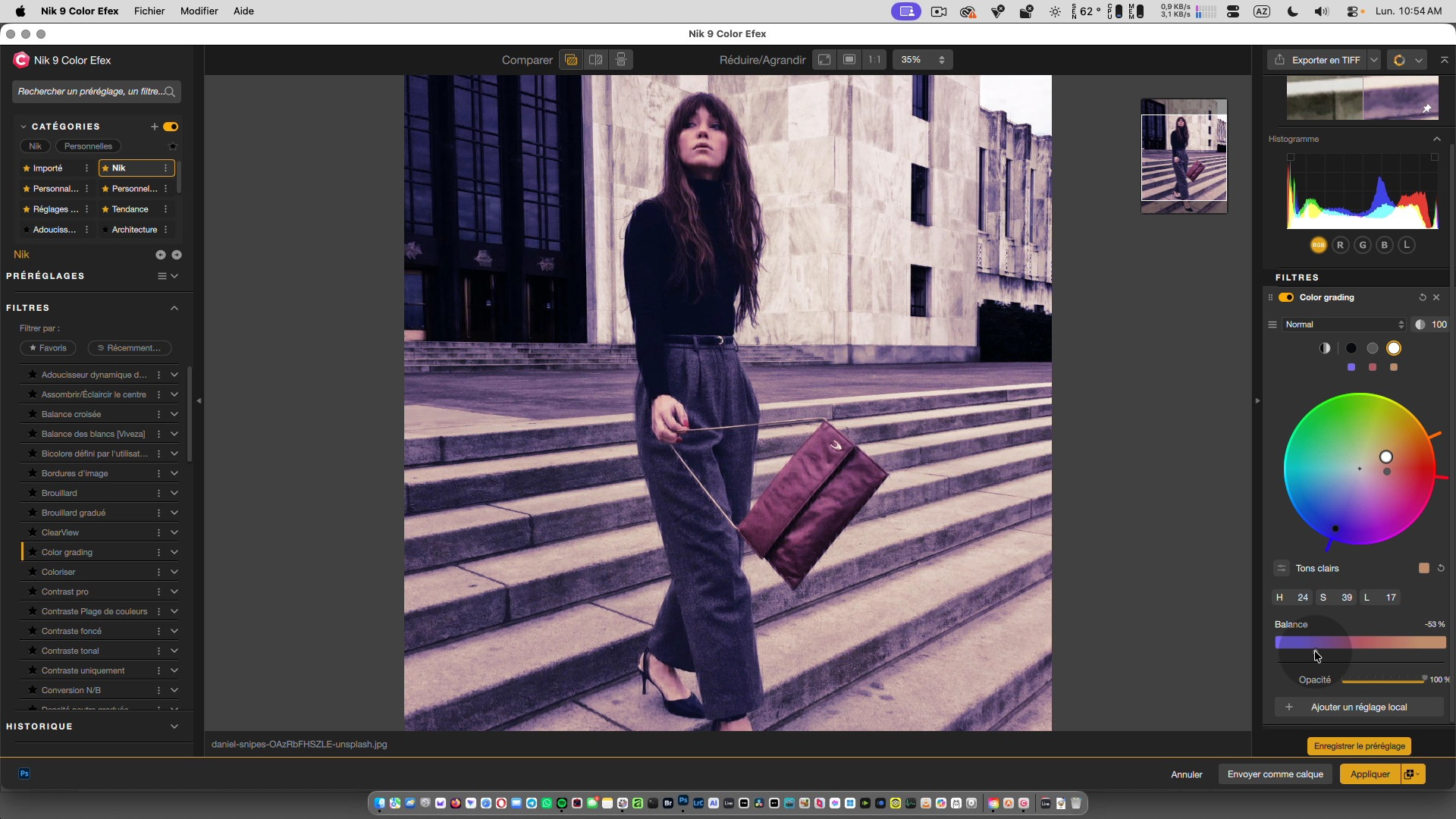Click the preset search field
Screen dimensions: 1456x819
pyautogui.click(x=89, y=92)
